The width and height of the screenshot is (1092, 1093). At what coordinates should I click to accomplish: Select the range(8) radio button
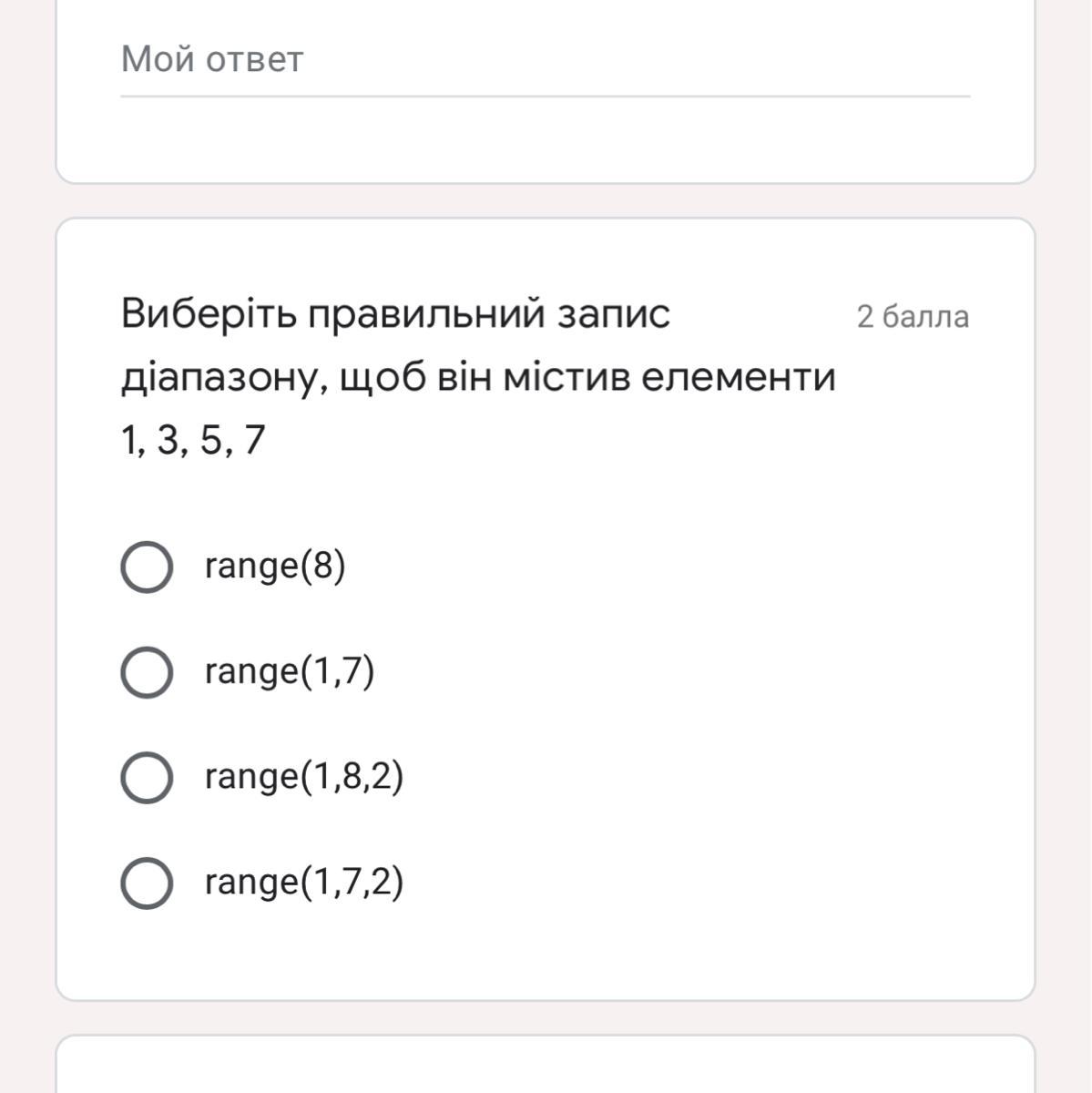147,567
